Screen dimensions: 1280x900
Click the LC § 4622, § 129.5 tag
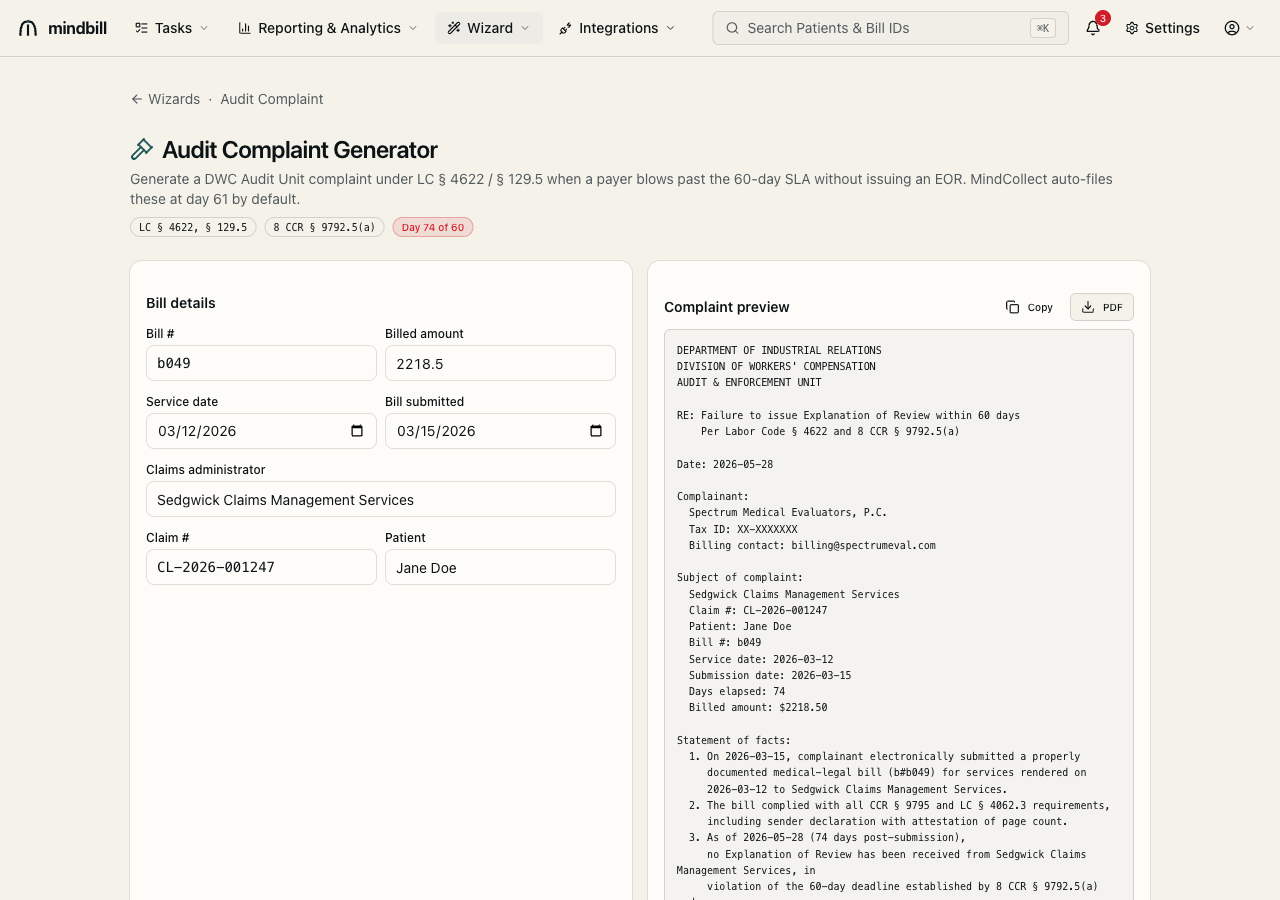pyautogui.click(x=193, y=227)
